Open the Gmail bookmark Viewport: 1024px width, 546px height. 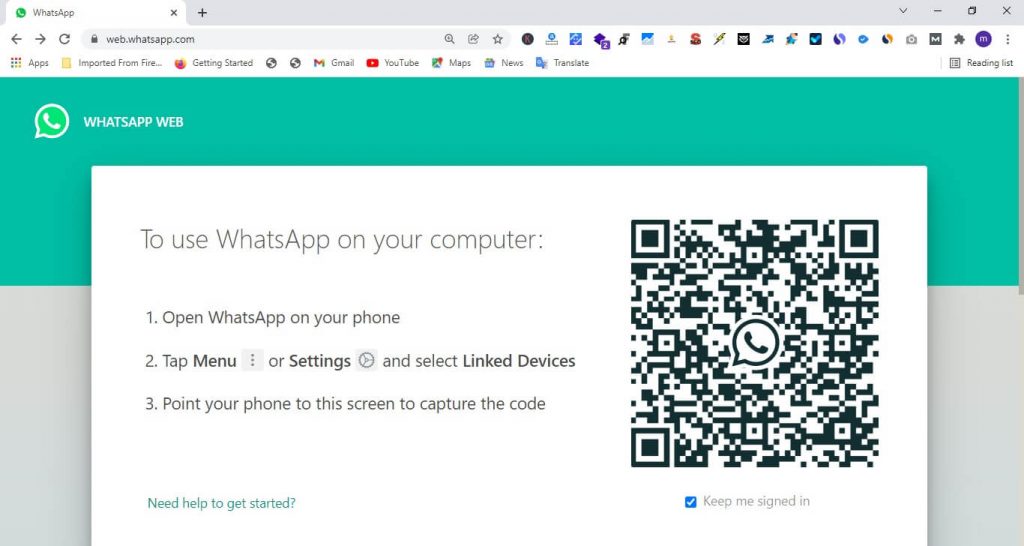[334, 63]
